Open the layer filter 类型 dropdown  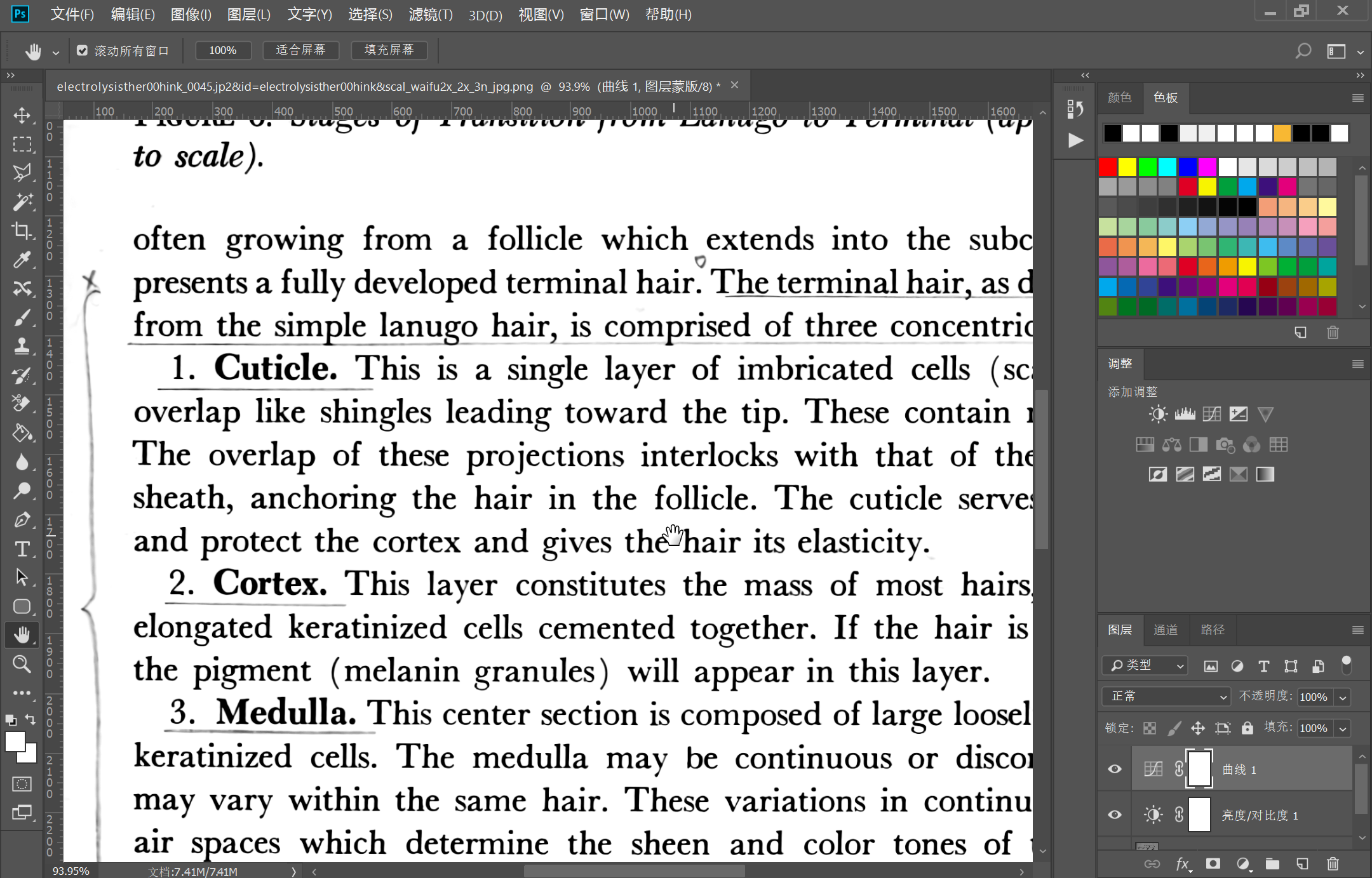tap(1145, 665)
